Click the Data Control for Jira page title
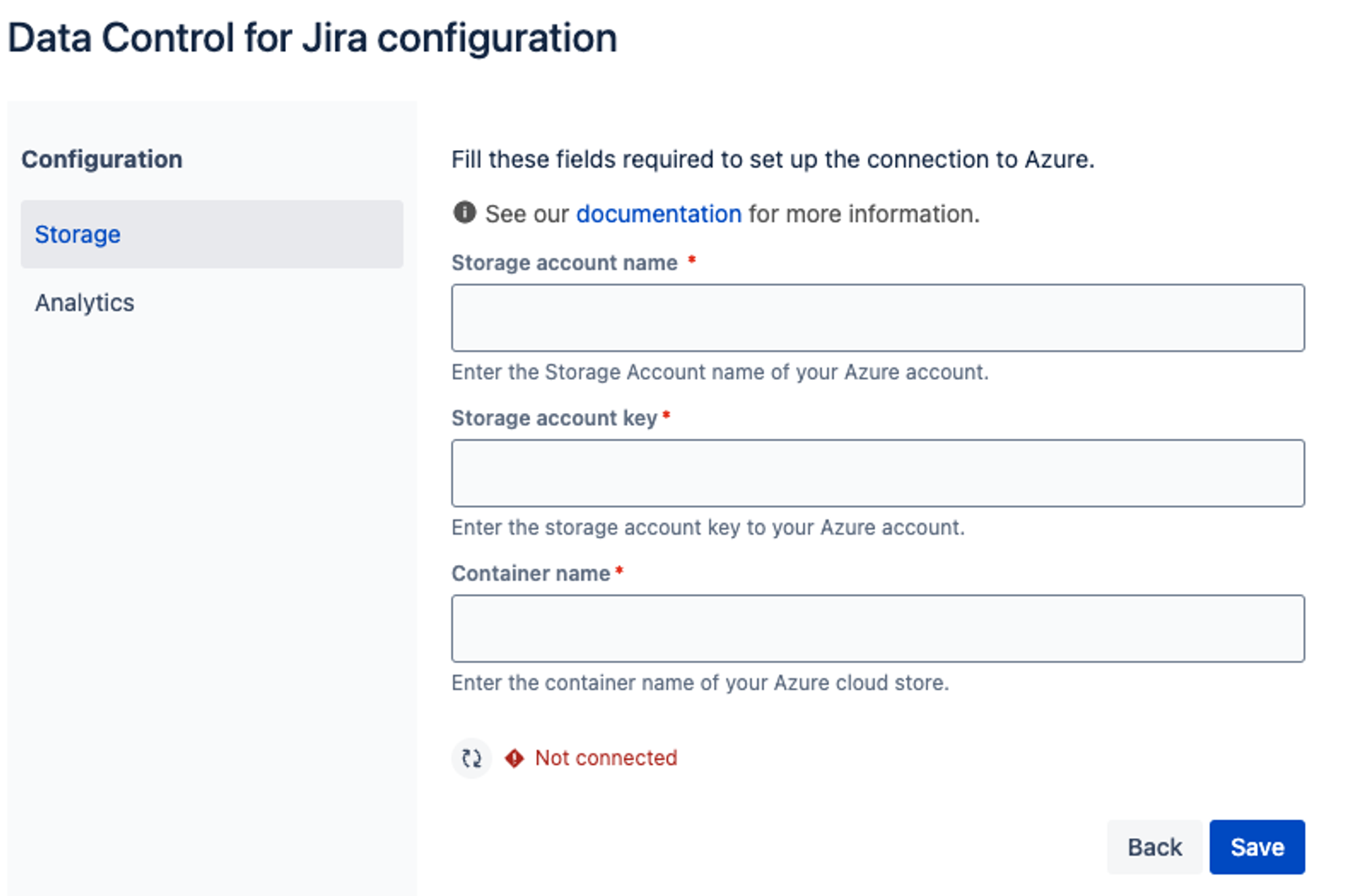This screenshot has height=896, width=1346. coord(312,38)
